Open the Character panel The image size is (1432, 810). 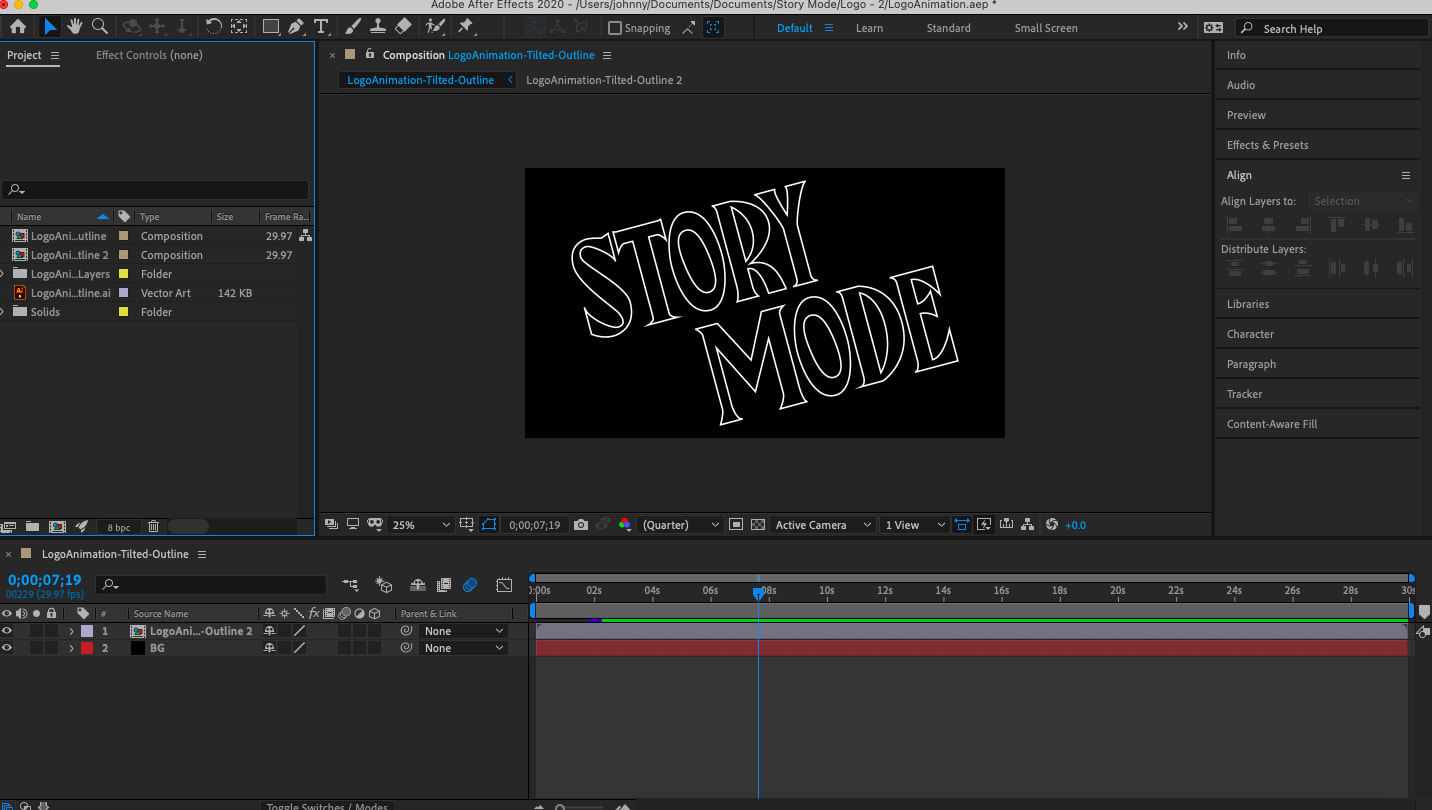point(1252,333)
